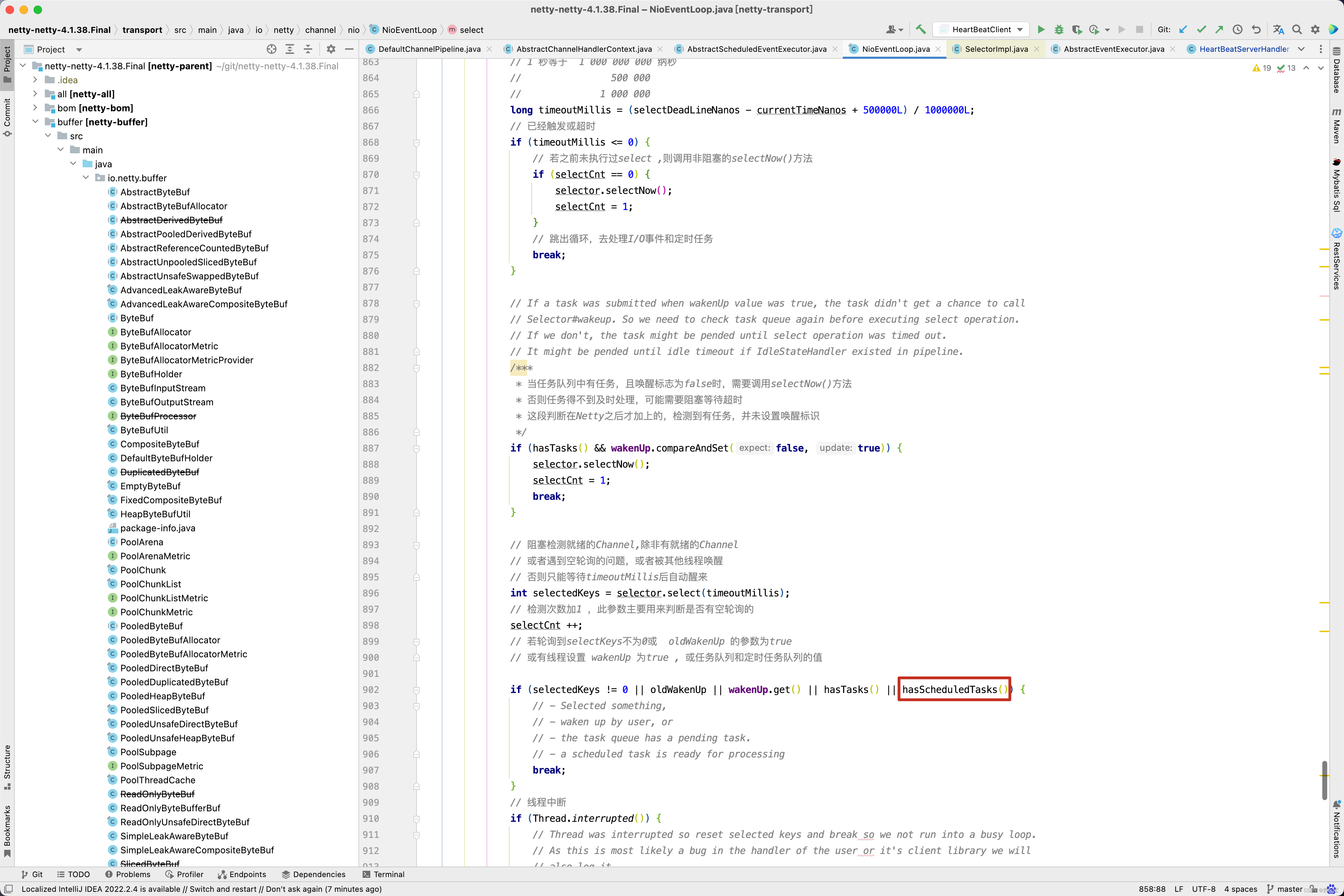Click the Search Everywhere magnifier icon
This screenshot has height=896, width=1344.
(1297, 29)
